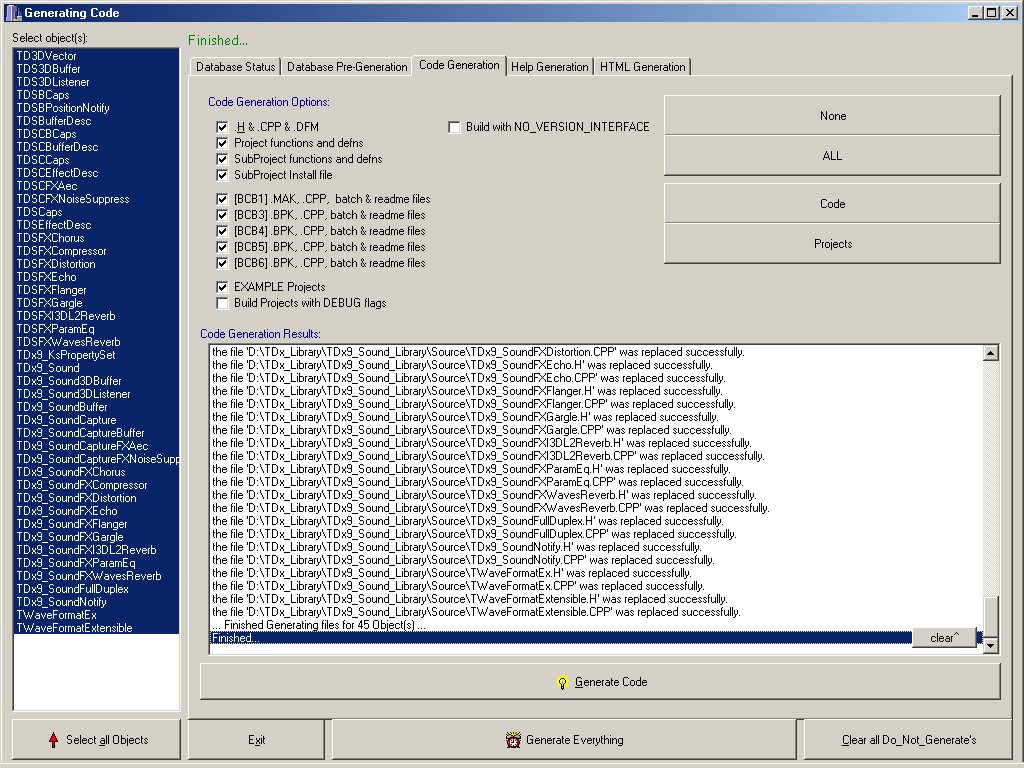Enable Build with NO_VERSION_INTERFACE
1024x768 pixels.
pos(455,127)
